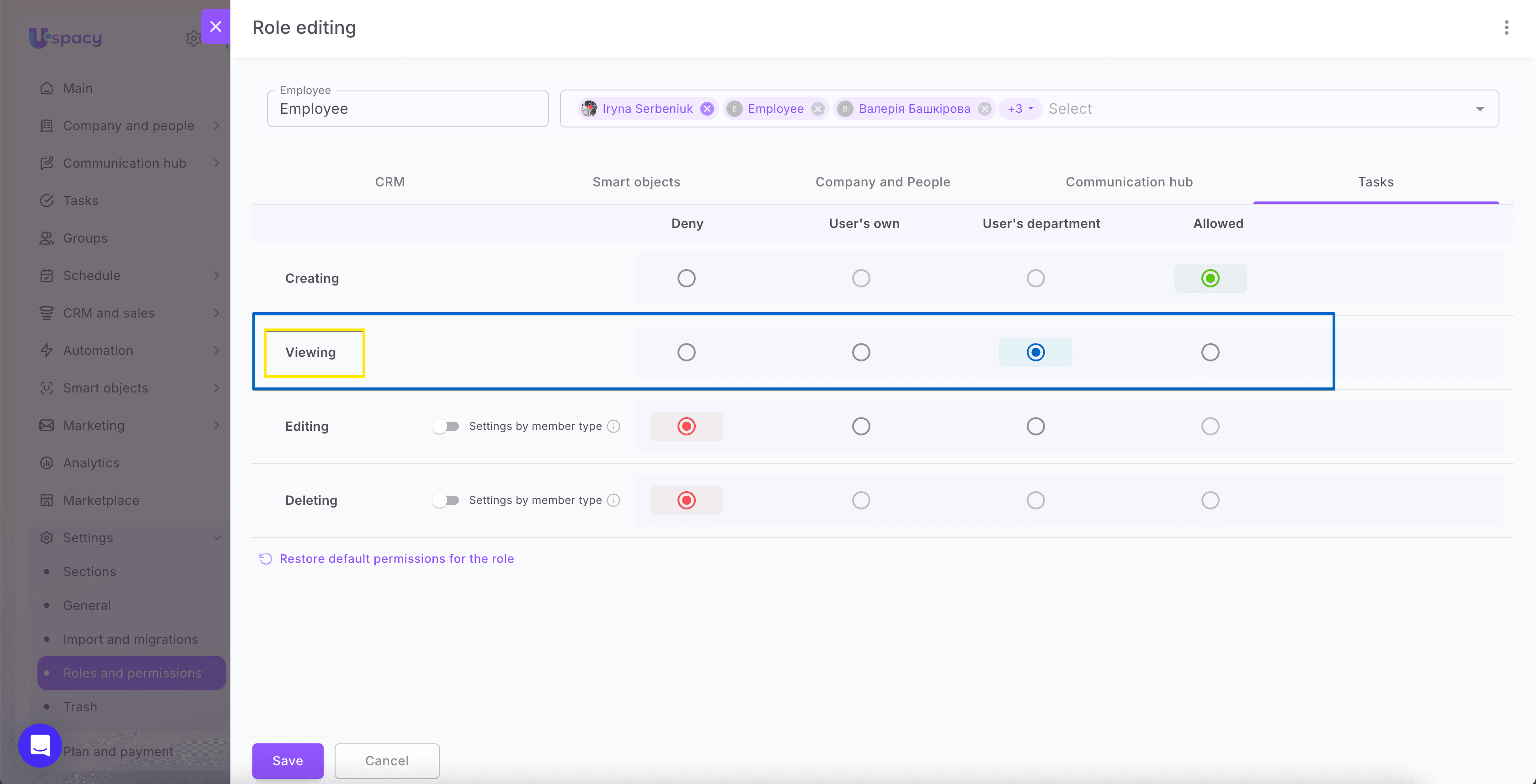The image size is (1536, 784).
Task: Set Viewing permission to User's own
Action: [861, 352]
